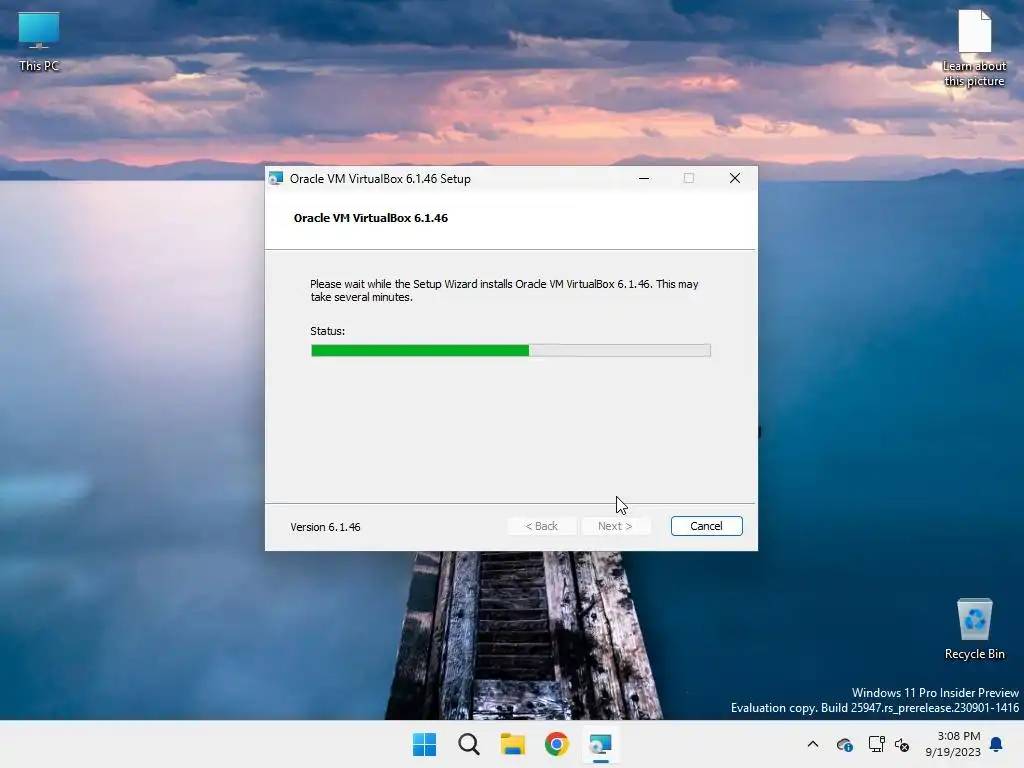Select the Recycle Bin desktop icon
1024x768 pixels.
[974, 630]
